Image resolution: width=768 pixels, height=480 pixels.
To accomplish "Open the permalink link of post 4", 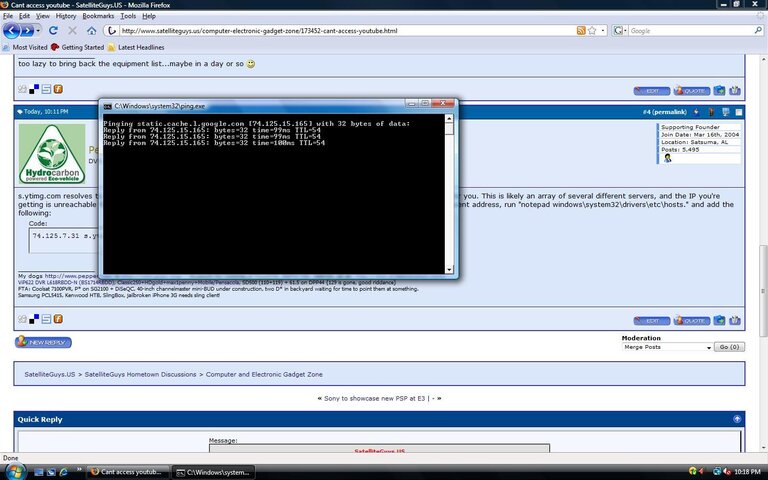I will [x=670, y=112].
